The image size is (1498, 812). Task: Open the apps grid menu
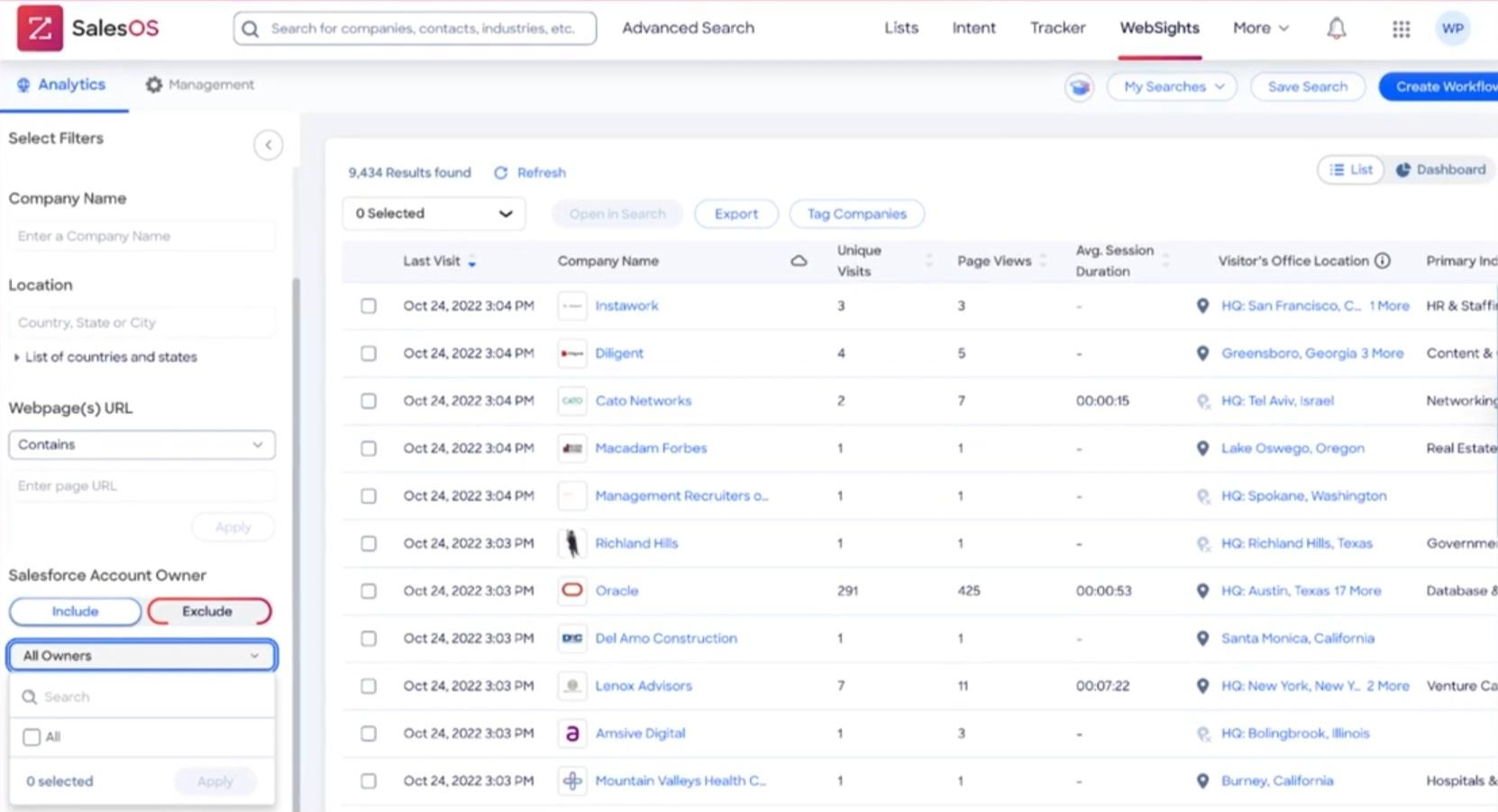click(x=1401, y=29)
